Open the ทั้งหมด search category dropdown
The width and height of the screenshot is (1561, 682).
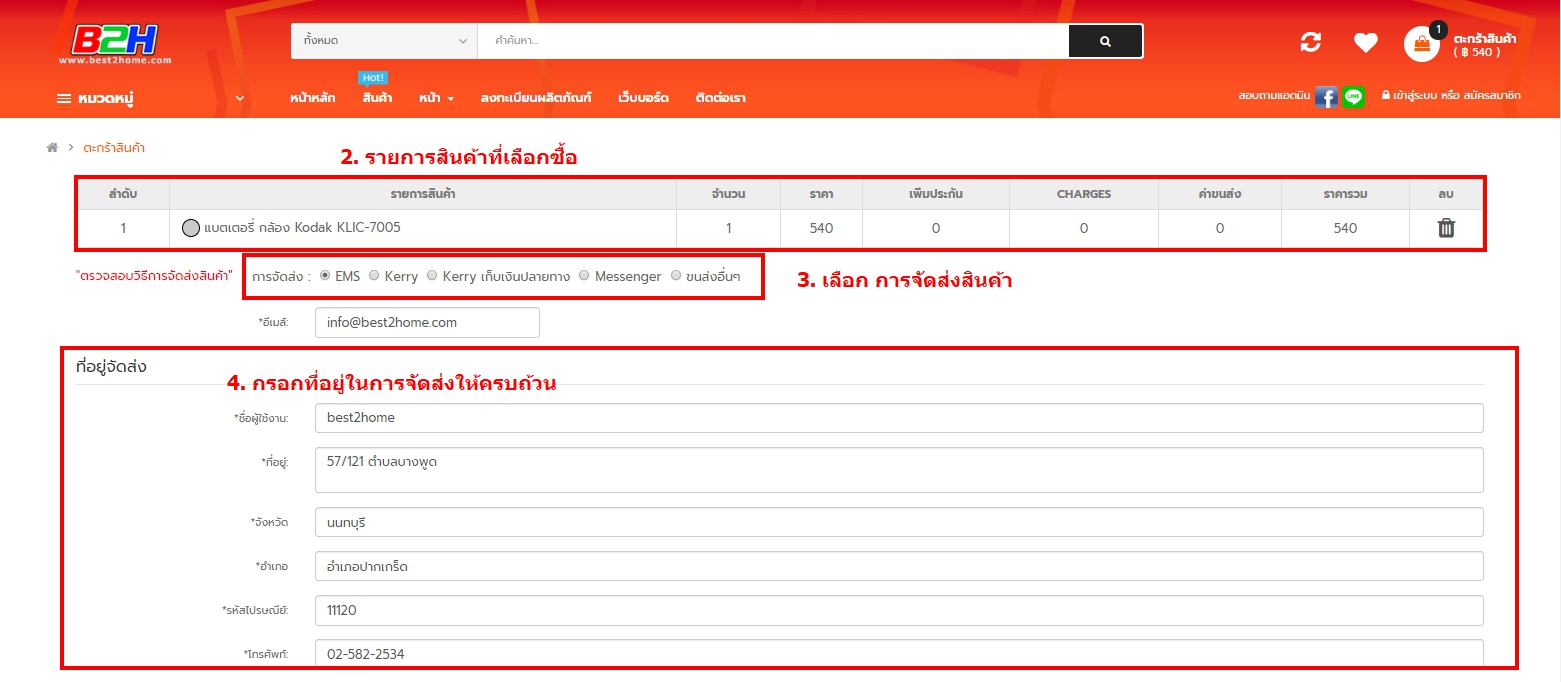point(384,41)
